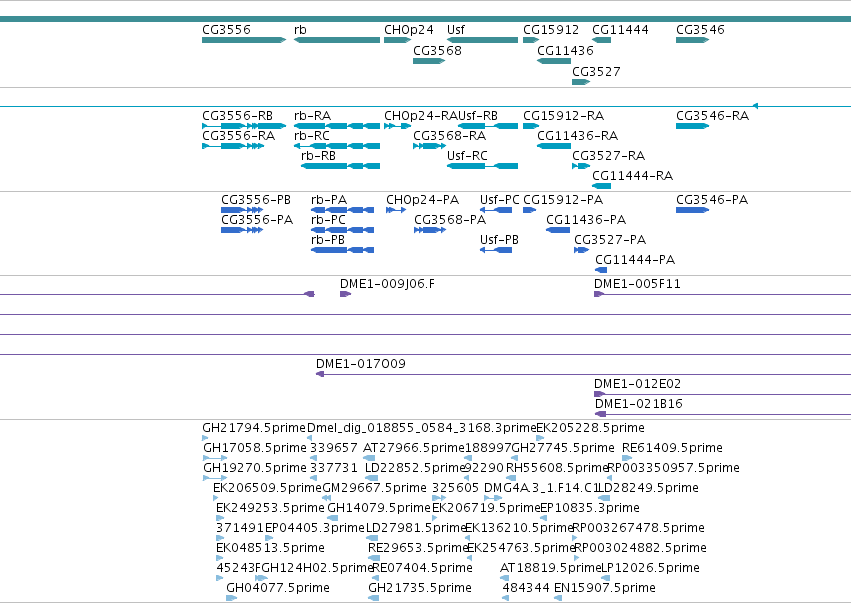The height and width of the screenshot is (603, 851).
Task: Open protein Usf-PB
Action: pyautogui.click(x=496, y=250)
